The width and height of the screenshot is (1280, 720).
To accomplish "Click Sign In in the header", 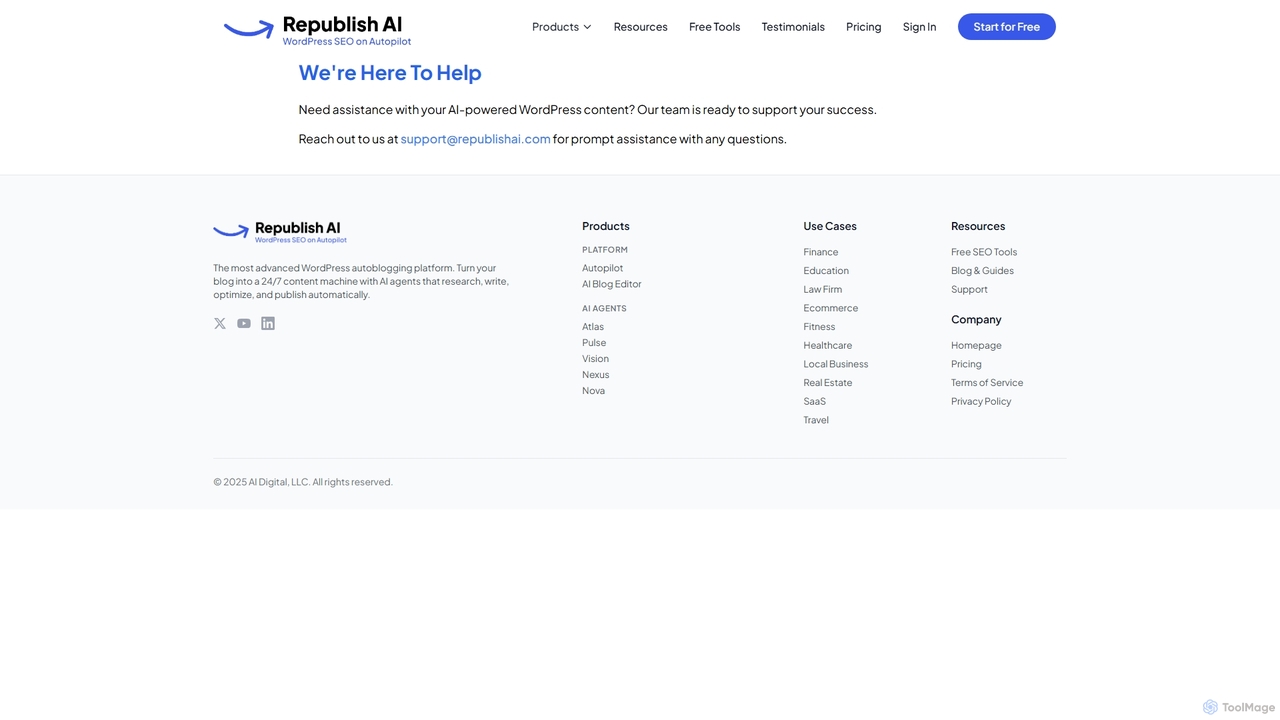I will pos(920,27).
